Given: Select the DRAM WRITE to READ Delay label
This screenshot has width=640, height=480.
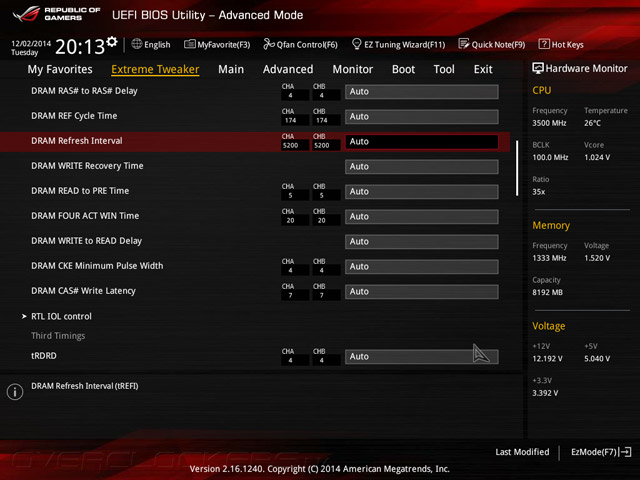Looking at the screenshot, I should (x=87, y=241).
